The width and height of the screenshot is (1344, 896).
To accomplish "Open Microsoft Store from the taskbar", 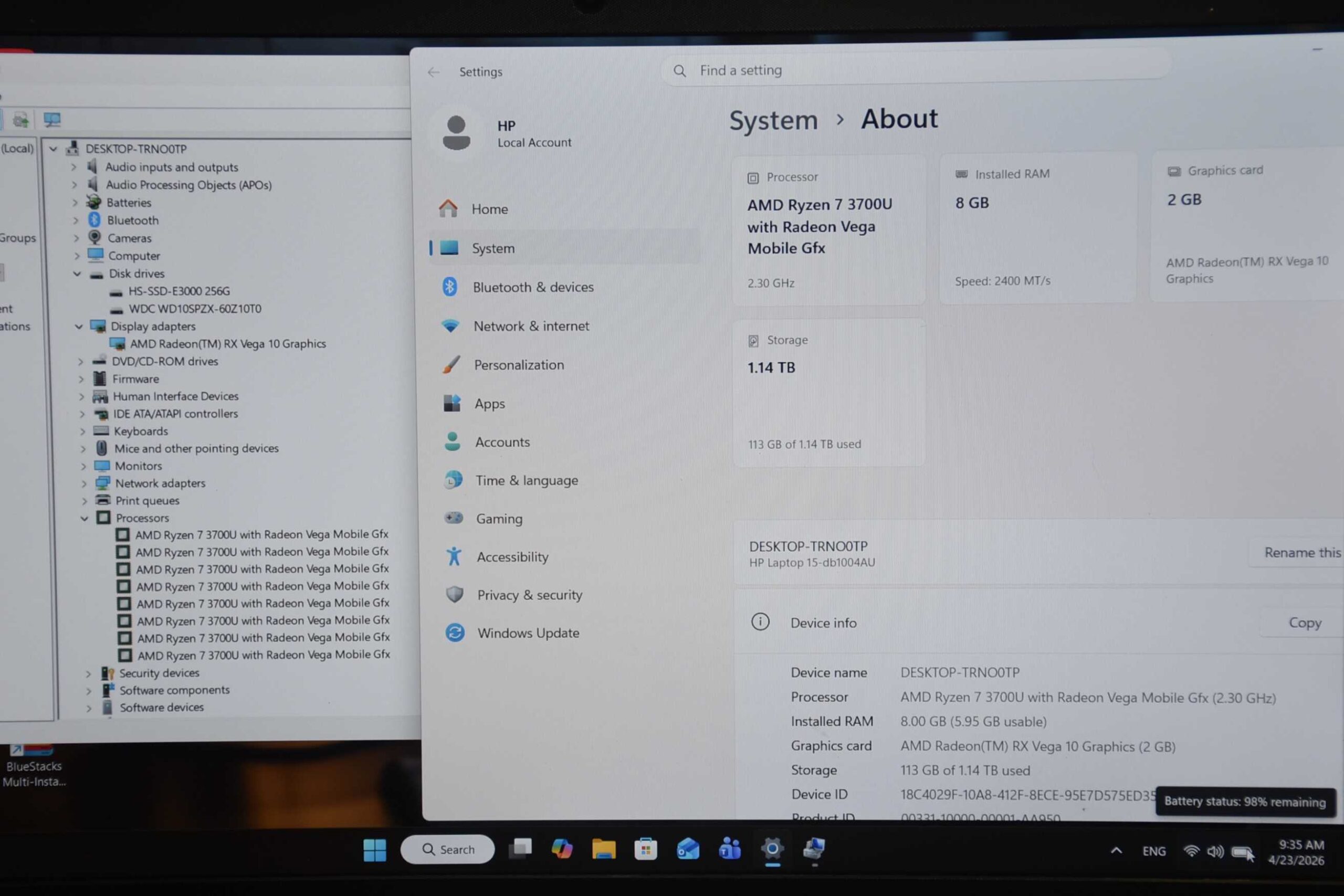I will [x=645, y=849].
